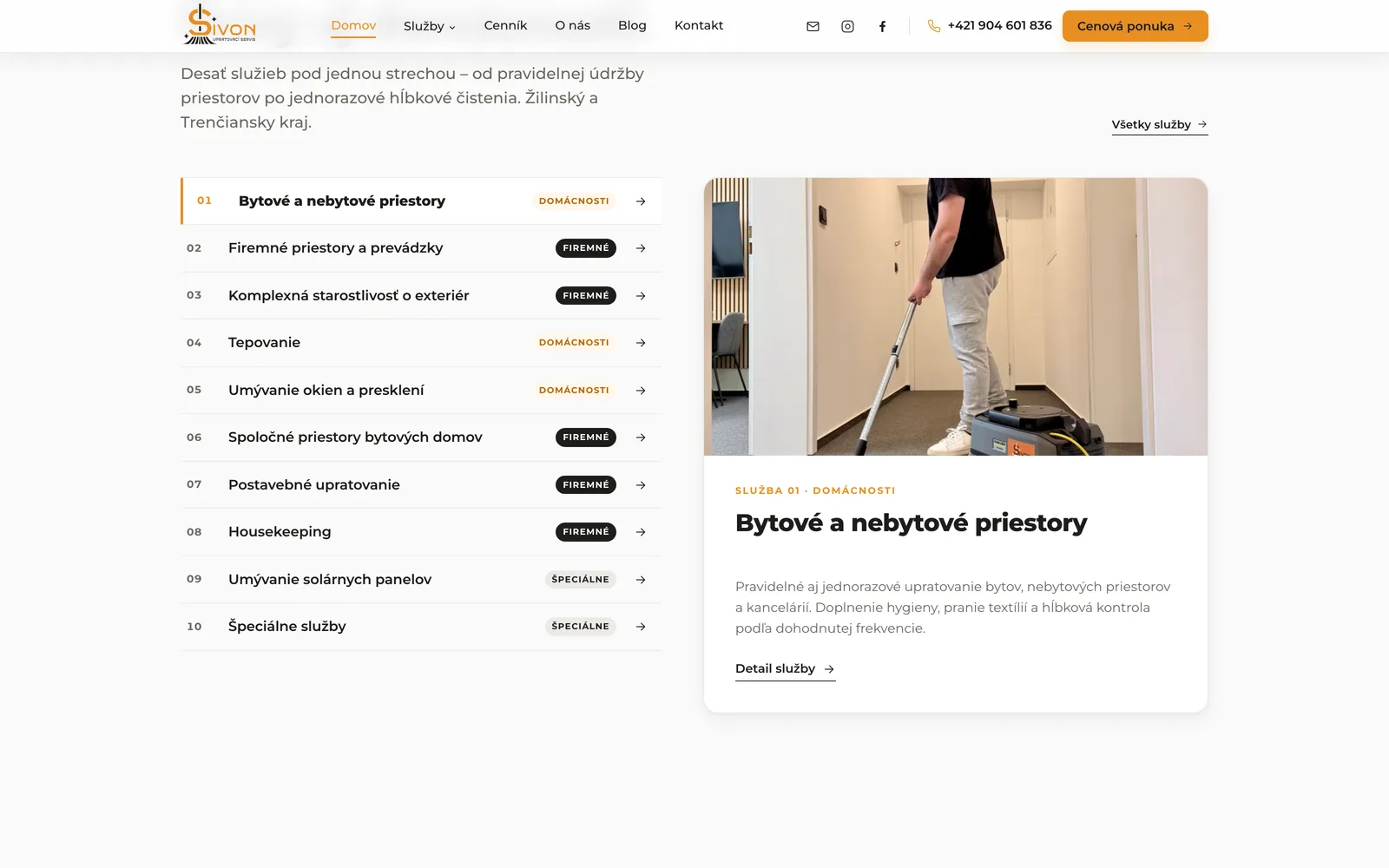Click arrow in Bytové a nebytové priestory row
Image resolution: width=1389 pixels, height=868 pixels.
pos(641,201)
